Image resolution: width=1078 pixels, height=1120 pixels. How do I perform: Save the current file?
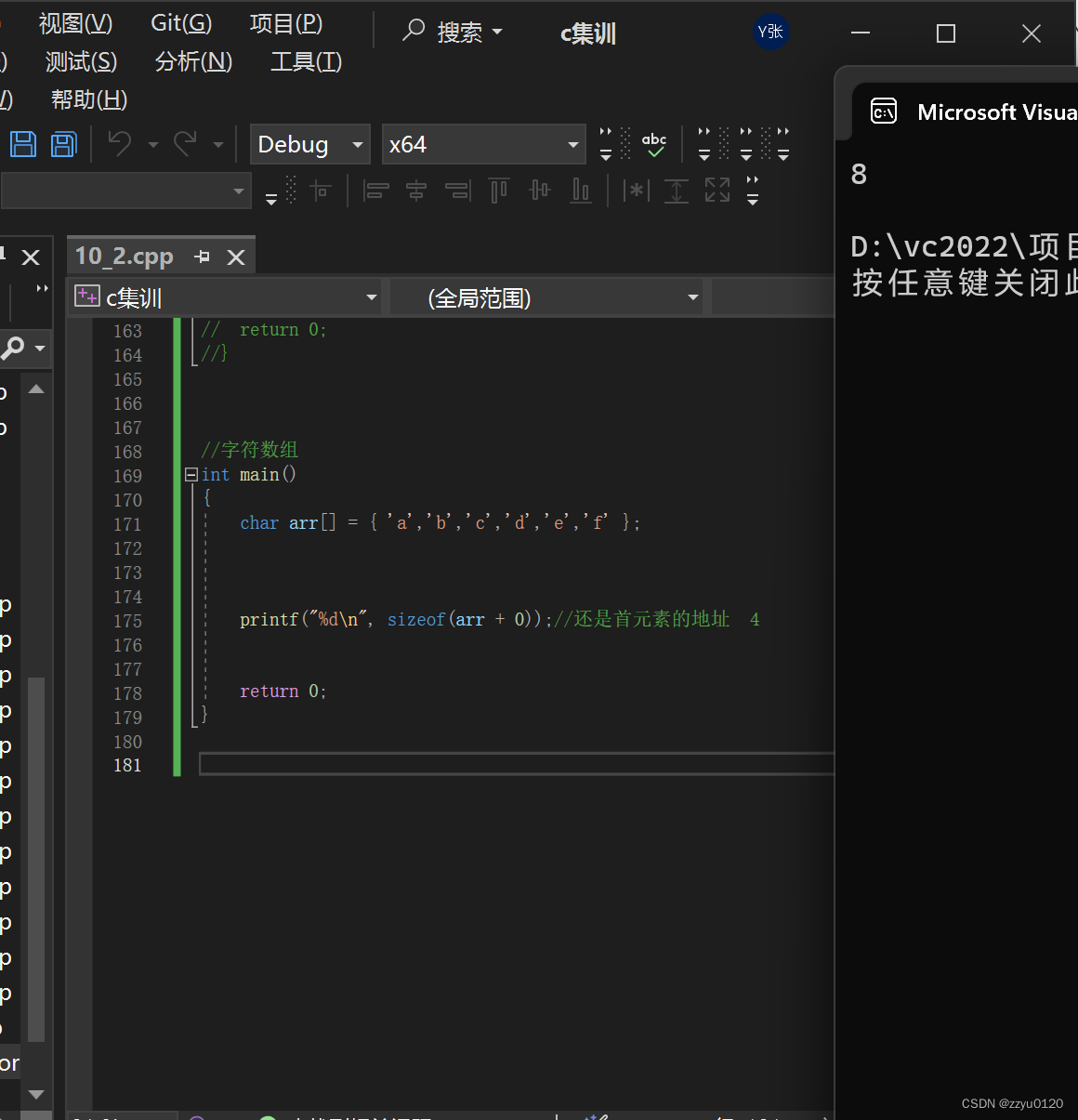click(22, 144)
